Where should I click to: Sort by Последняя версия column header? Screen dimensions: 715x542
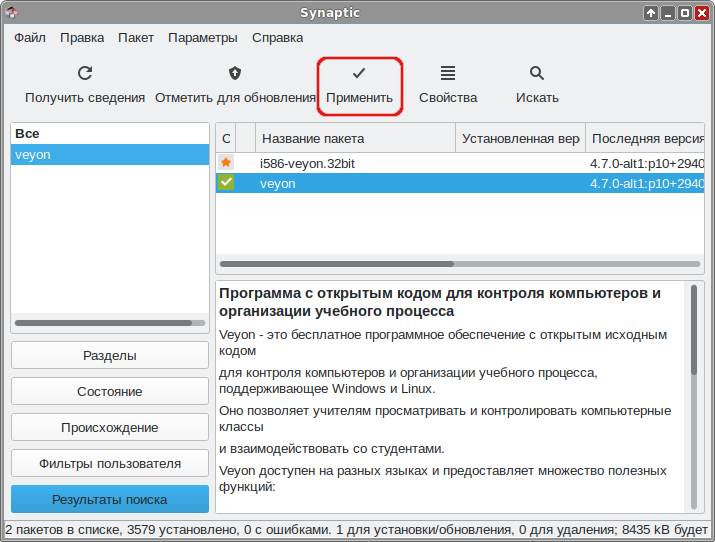point(645,138)
